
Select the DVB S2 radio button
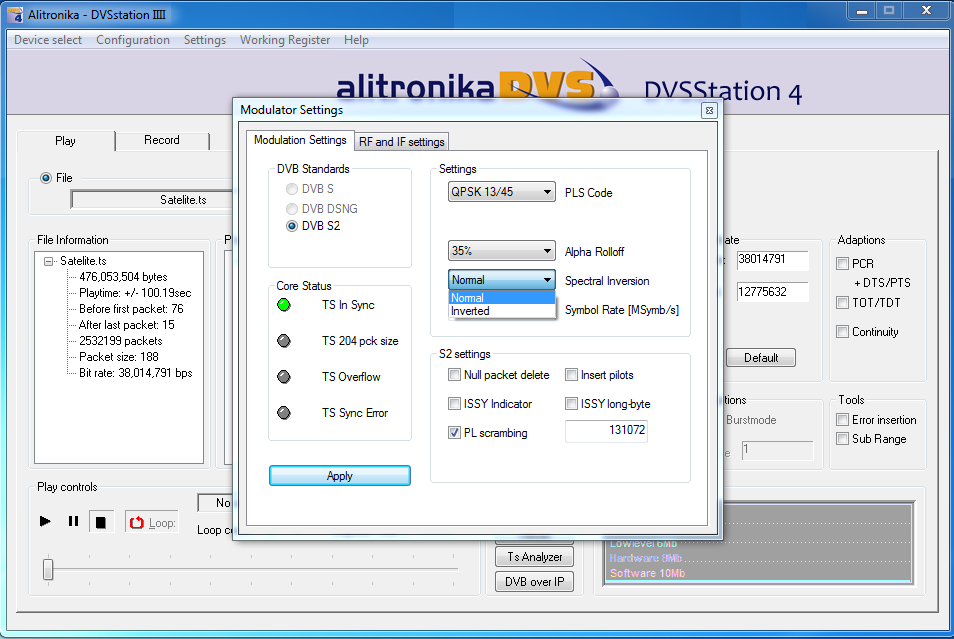(x=292, y=226)
